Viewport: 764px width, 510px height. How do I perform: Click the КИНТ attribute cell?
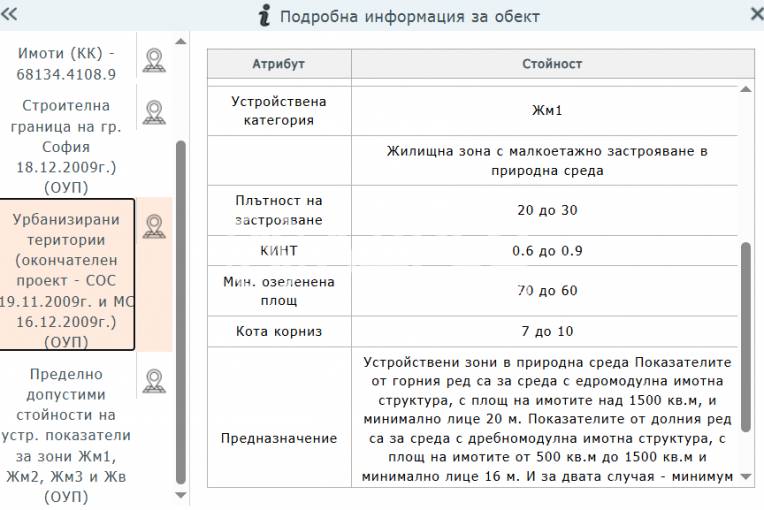279,251
